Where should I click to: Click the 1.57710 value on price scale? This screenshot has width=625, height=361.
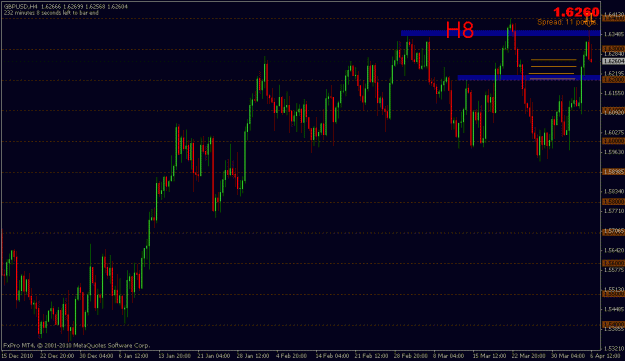pyautogui.click(x=614, y=211)
